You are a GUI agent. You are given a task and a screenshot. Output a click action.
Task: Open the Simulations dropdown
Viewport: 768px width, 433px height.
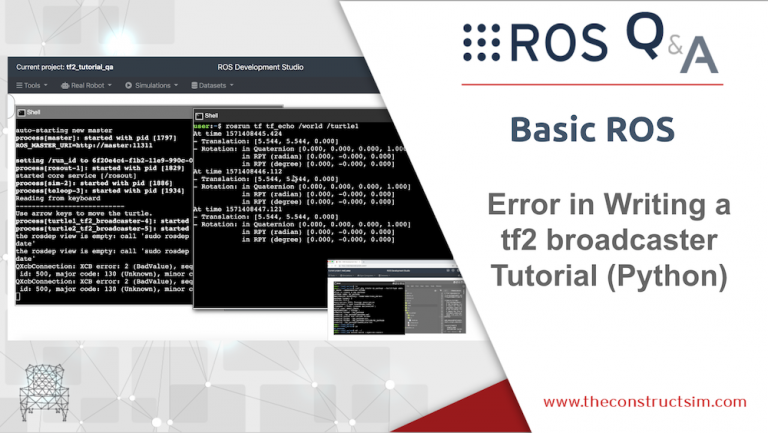pos(151,85)
